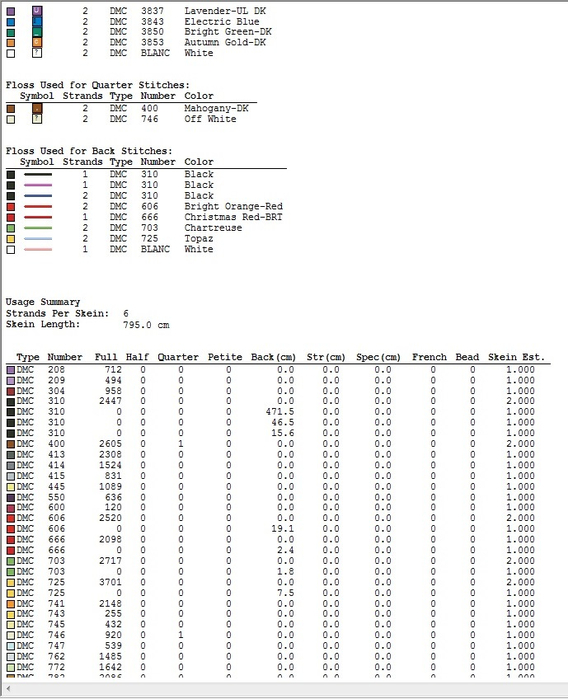Click the 'Floss Used for Back Stitches:' heading
568x699 pixels.
click(x=89, y=151)
